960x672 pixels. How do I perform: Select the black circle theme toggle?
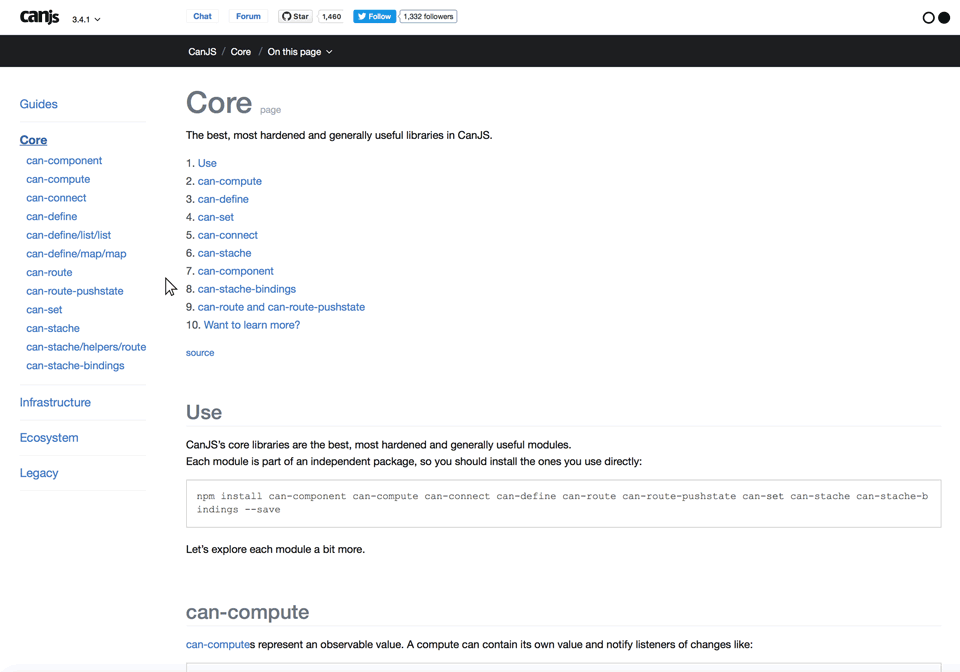[x=942, y=17]
